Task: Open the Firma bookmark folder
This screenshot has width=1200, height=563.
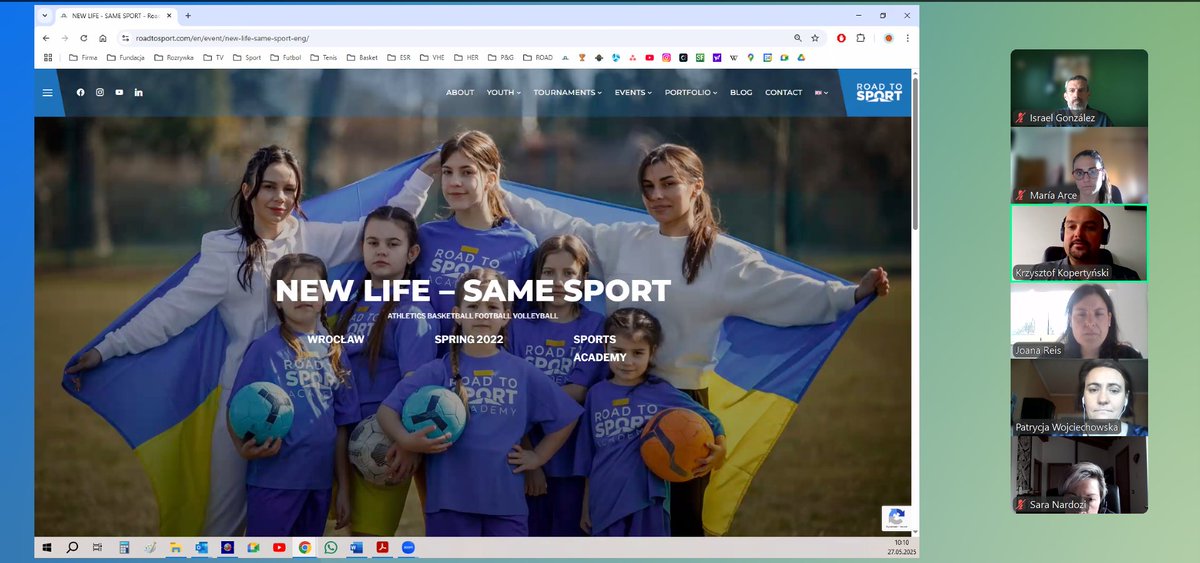Action: (83, 58)
